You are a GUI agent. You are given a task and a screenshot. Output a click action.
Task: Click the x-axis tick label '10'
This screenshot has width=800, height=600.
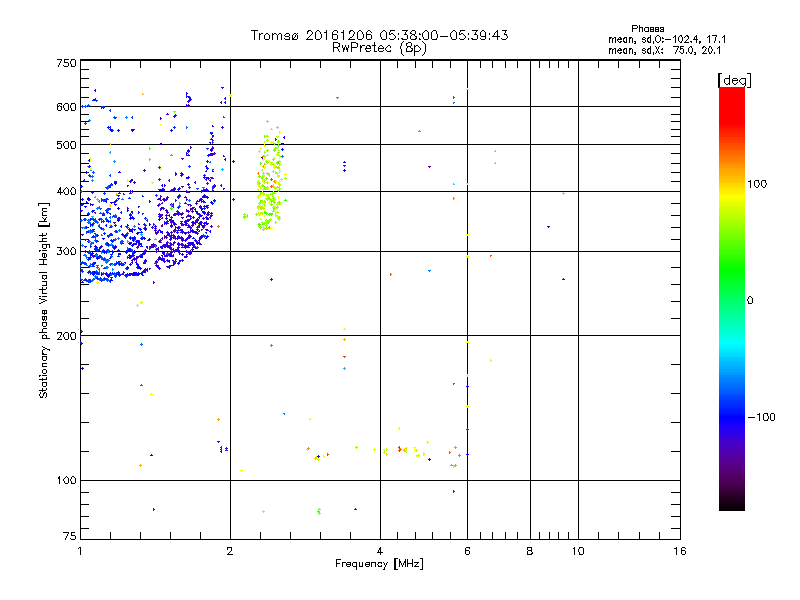coord(578,551)
